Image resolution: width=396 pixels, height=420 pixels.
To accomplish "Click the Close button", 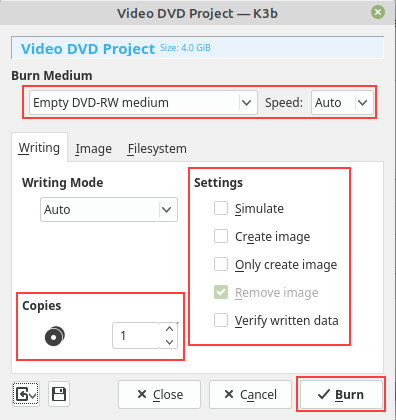I will click(x=159, y=394).
